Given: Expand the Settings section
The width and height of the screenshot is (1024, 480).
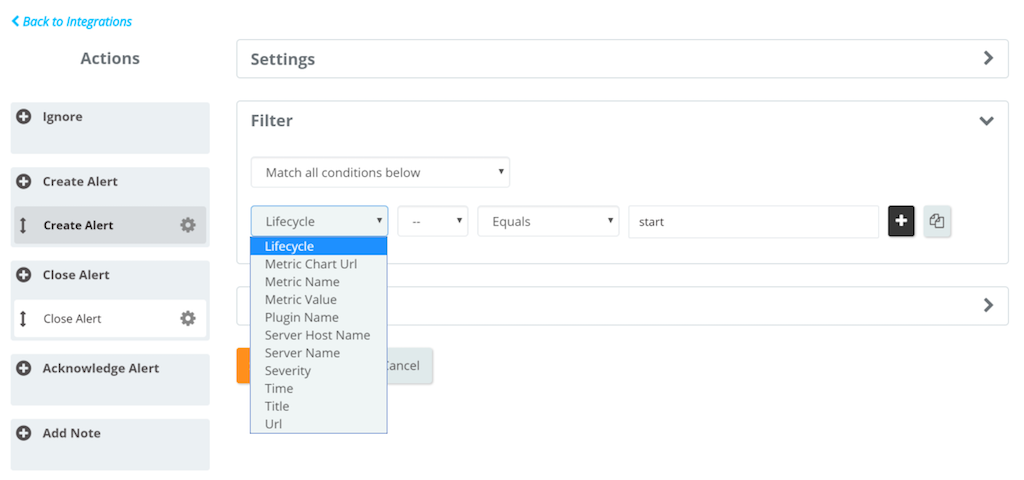Looking at the screenshot, I should tap(988, 59).
